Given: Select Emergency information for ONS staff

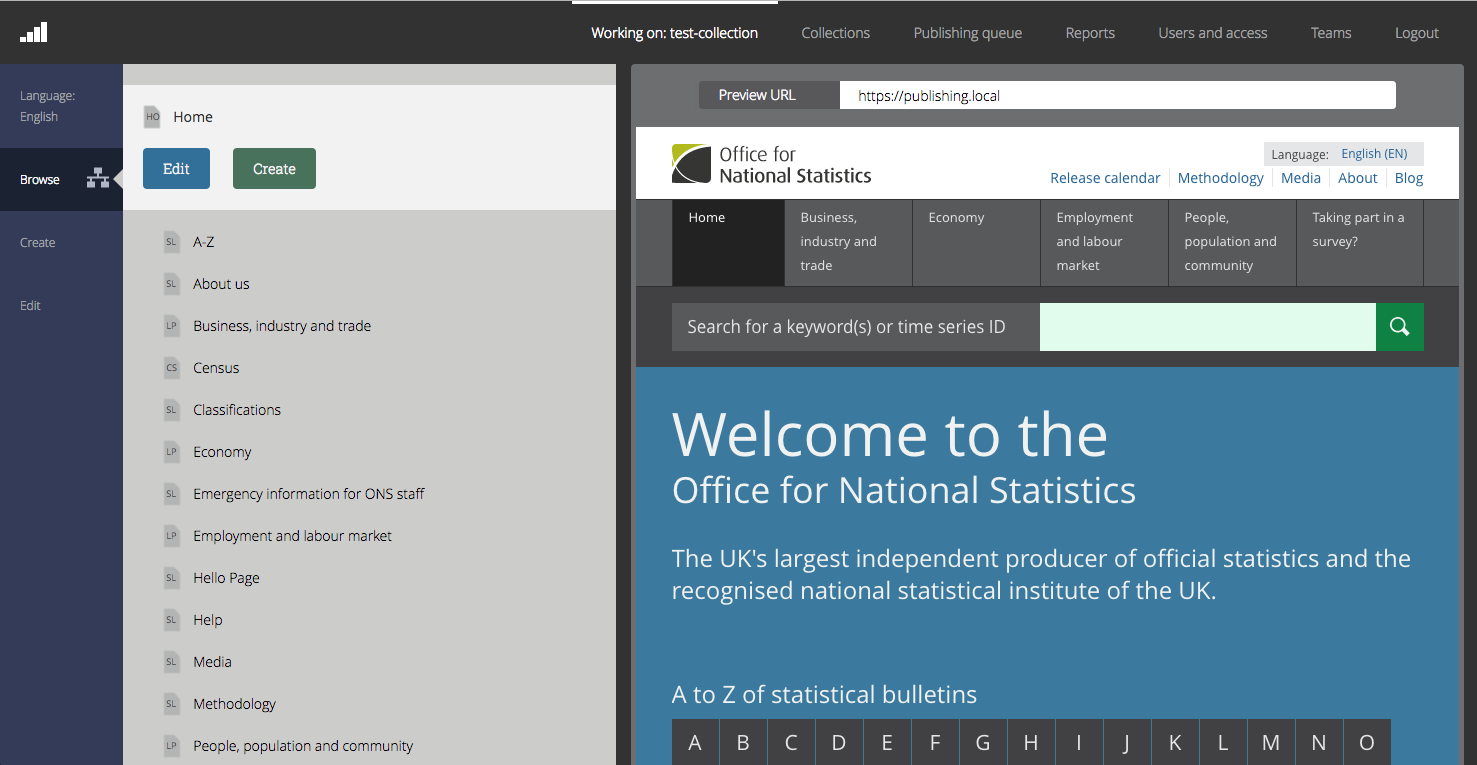Looking at the screenshot, I should click(309, 494).
